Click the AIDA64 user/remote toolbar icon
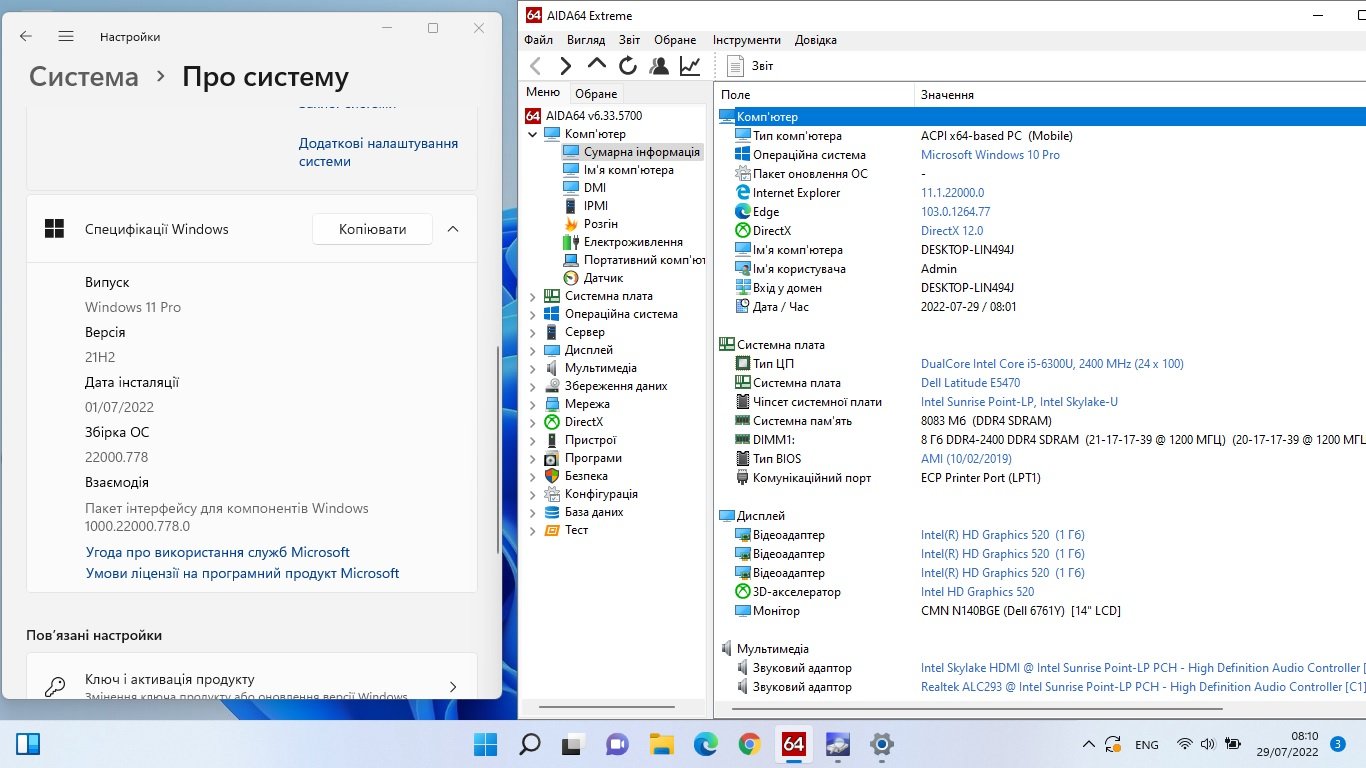Screen dimensions: 1366x768 coord(659,66)
